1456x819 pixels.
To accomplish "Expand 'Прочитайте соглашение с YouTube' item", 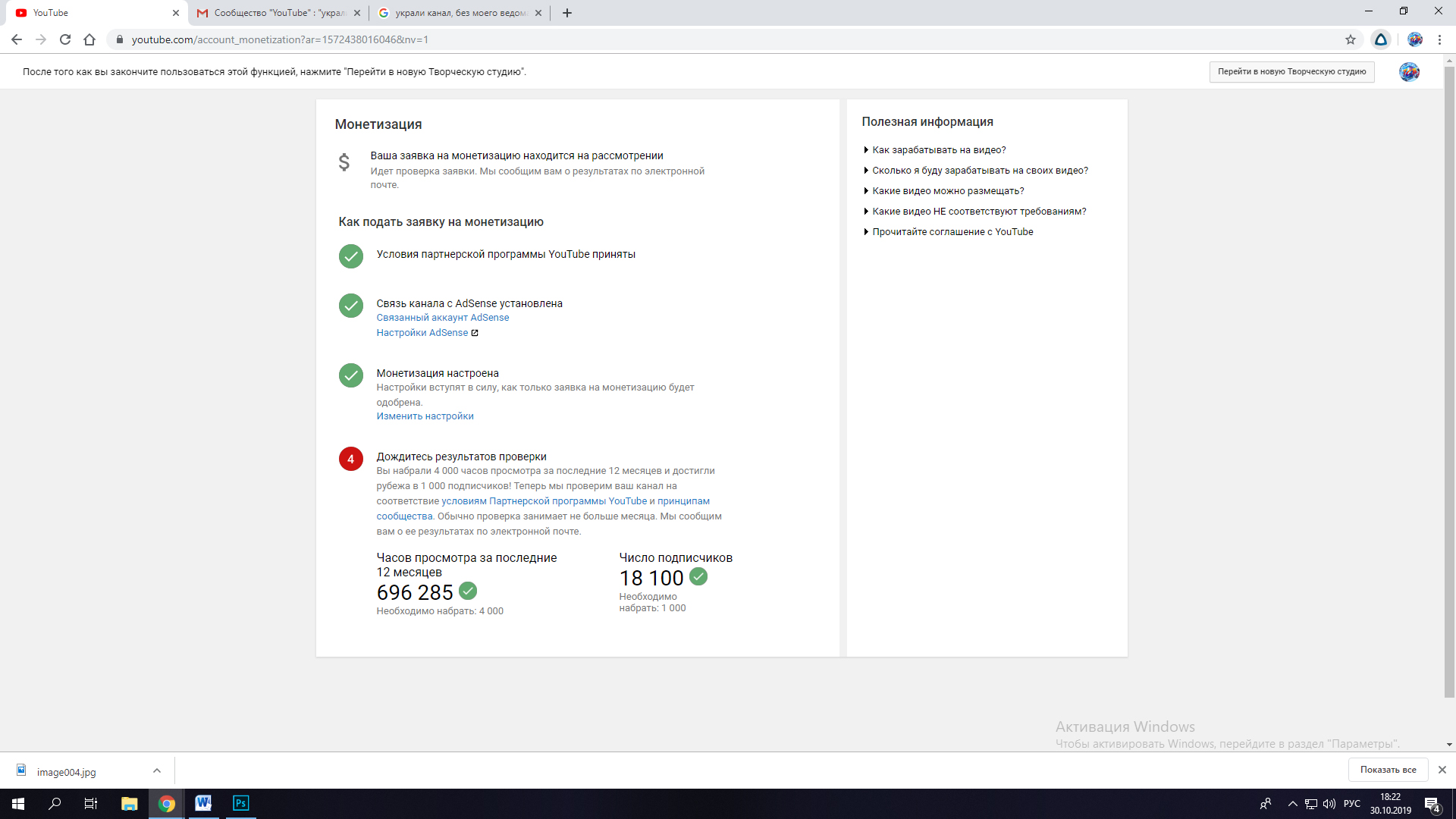I will 952,232.
